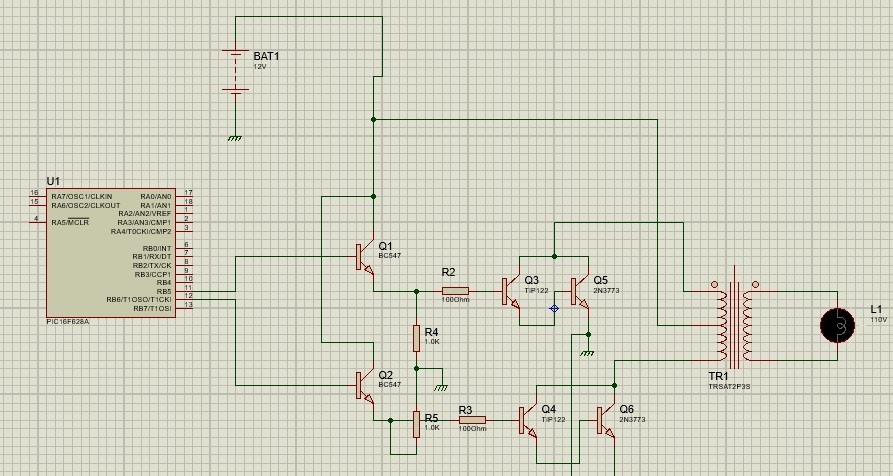Click the U1 reference label
Screen dimensions: 893x476
point(53,182)
